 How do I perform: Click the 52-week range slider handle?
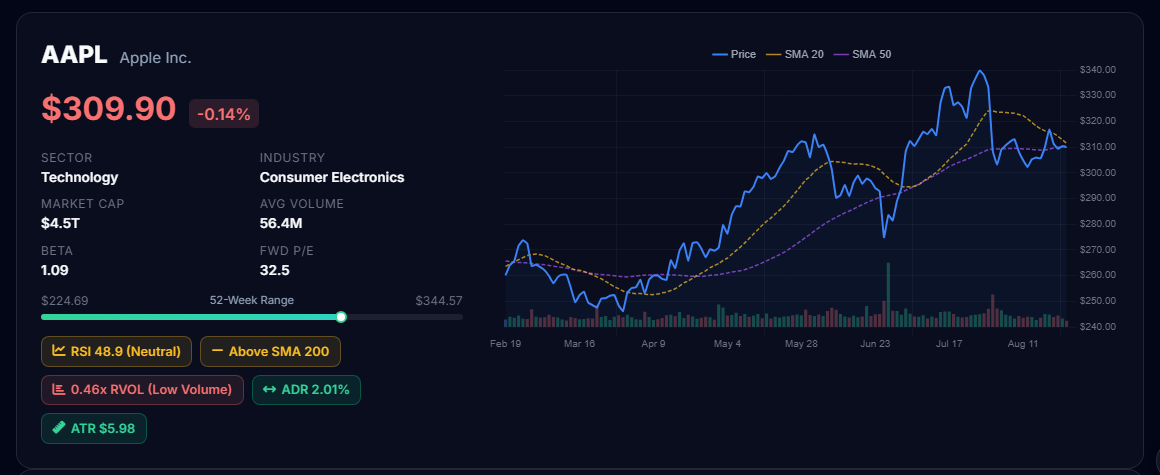[x=341, y=317]
